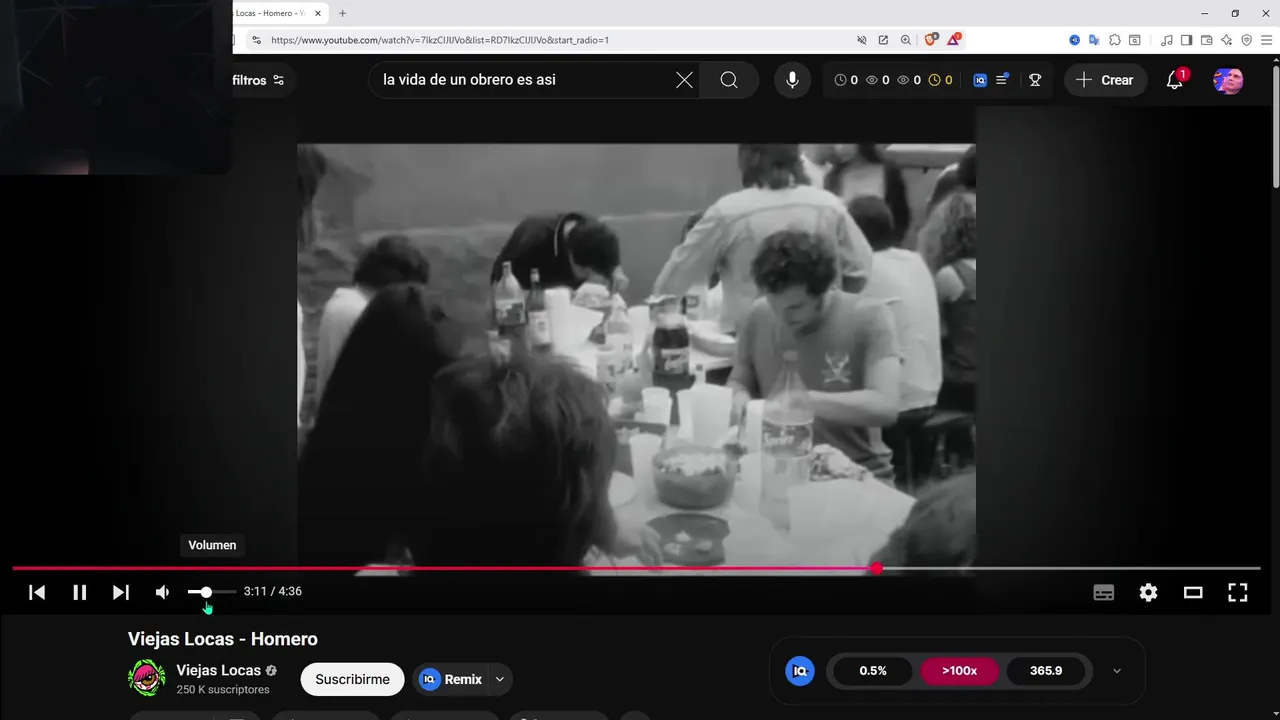Switch to theater mode
This screenshot has width=1280, height=720.
[1193, 592]
